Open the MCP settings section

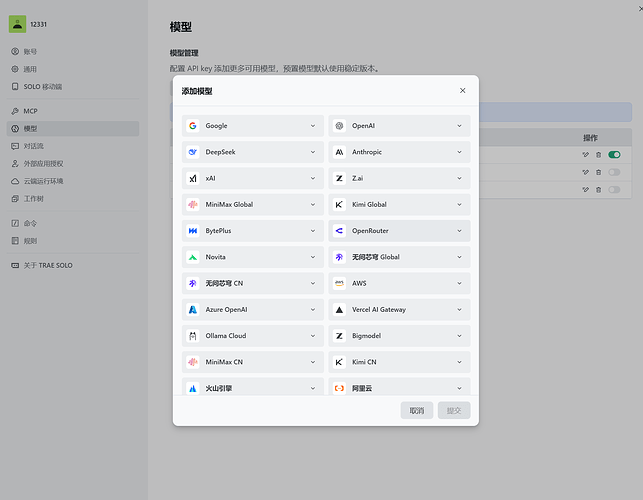73,111
